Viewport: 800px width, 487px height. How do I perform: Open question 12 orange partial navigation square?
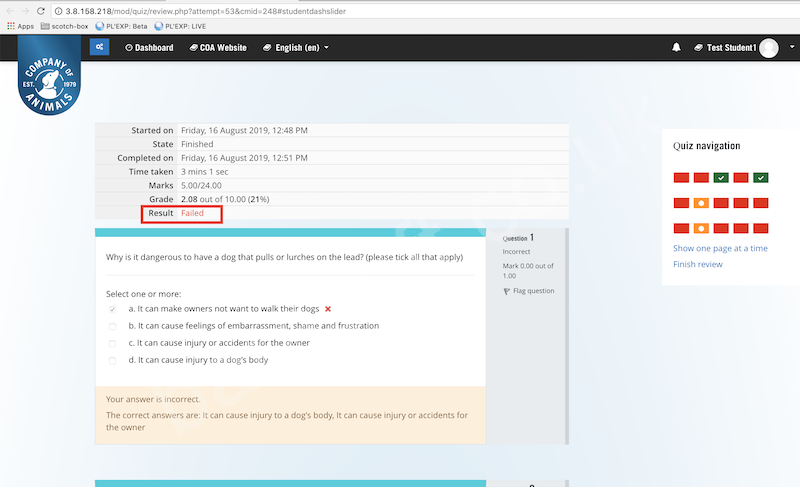(701, 228)
